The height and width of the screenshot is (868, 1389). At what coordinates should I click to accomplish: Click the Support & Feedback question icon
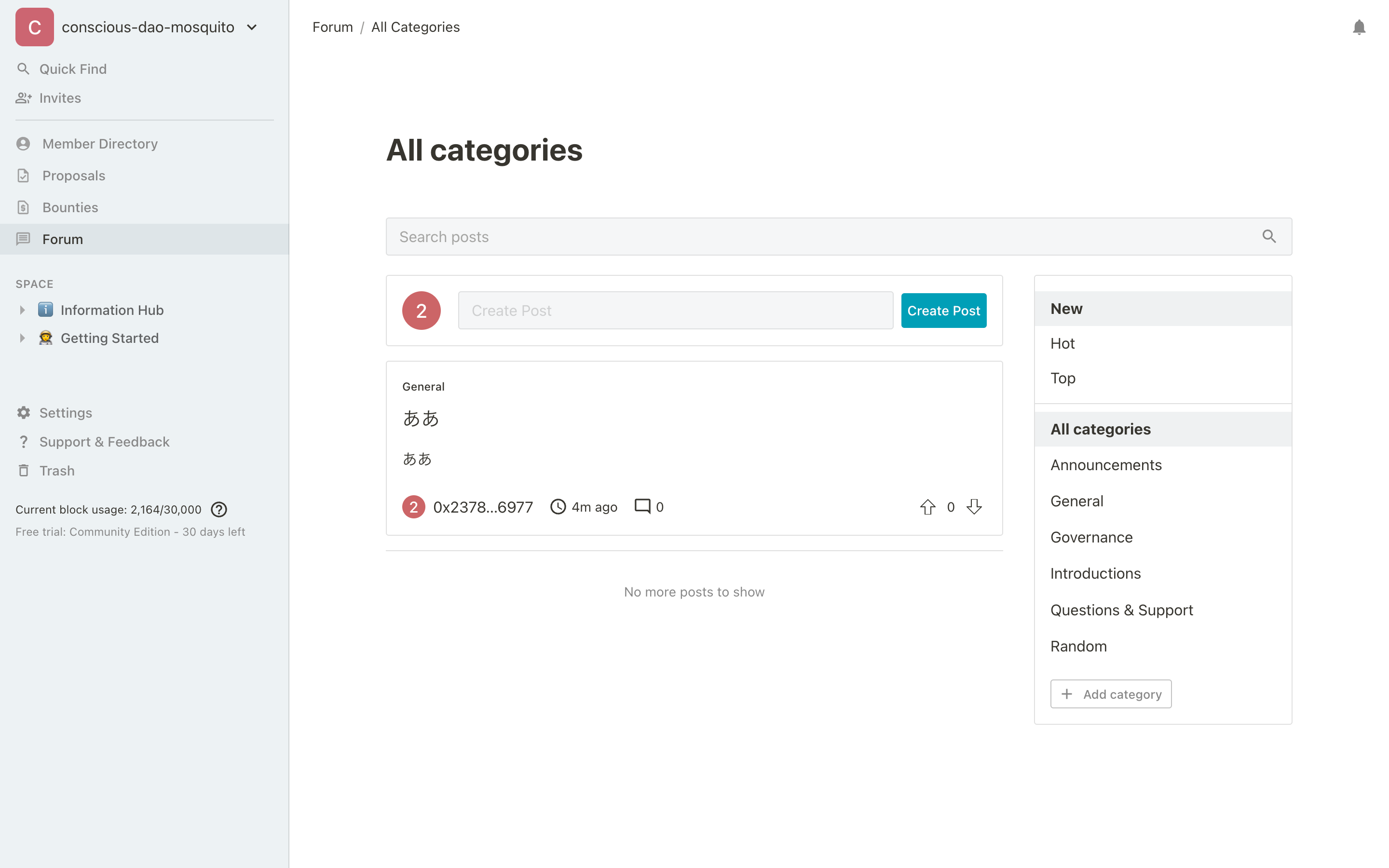coord(23,442)
